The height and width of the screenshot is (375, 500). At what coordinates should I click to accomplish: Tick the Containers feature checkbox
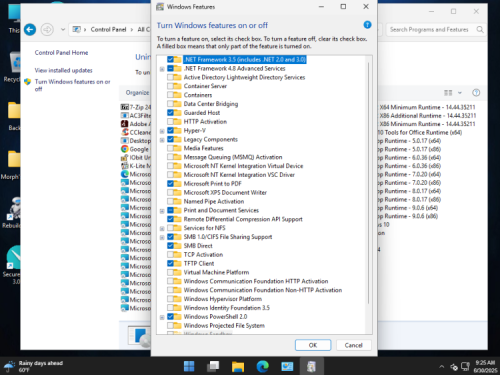[170, 95]
